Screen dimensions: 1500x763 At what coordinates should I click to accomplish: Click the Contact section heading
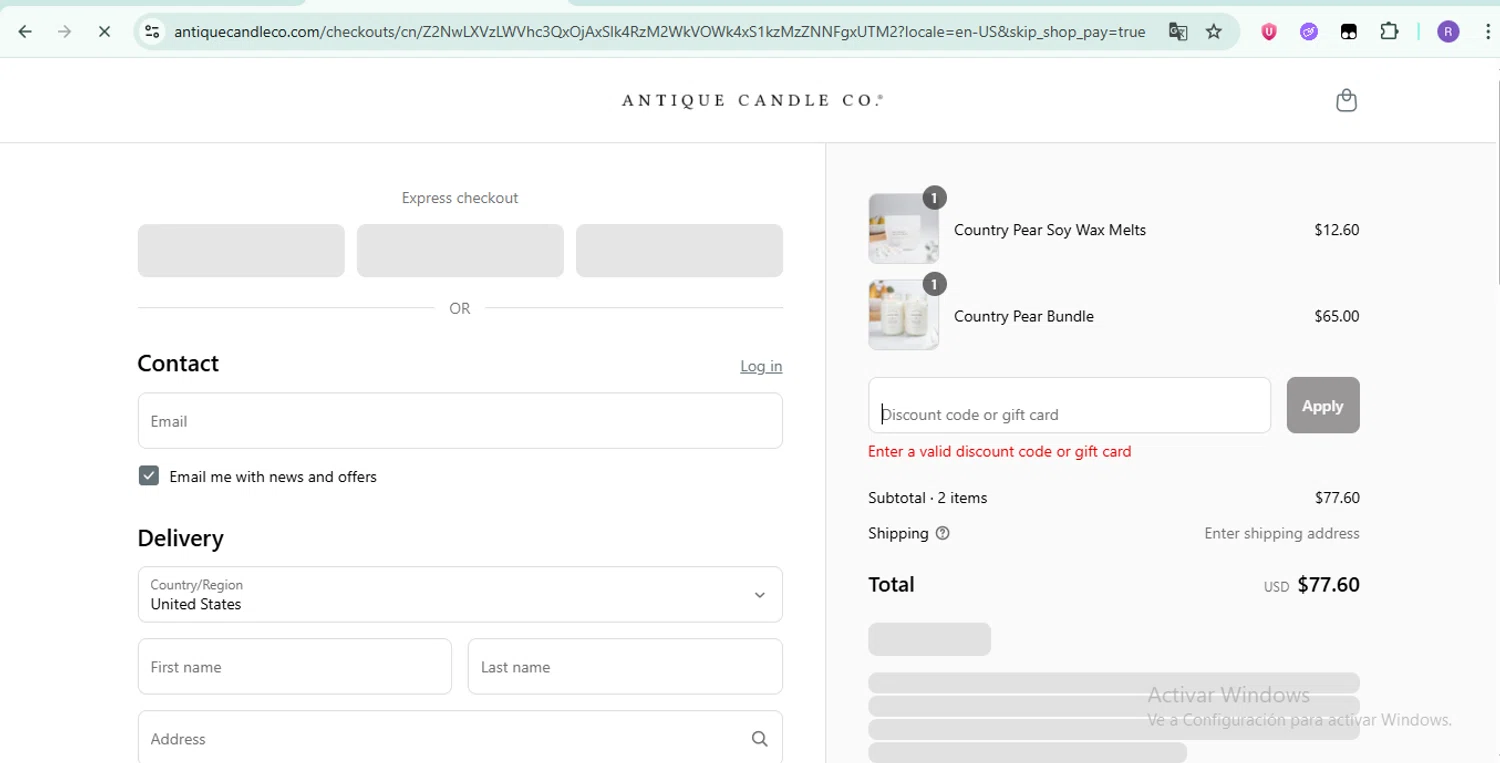(178, 364)
